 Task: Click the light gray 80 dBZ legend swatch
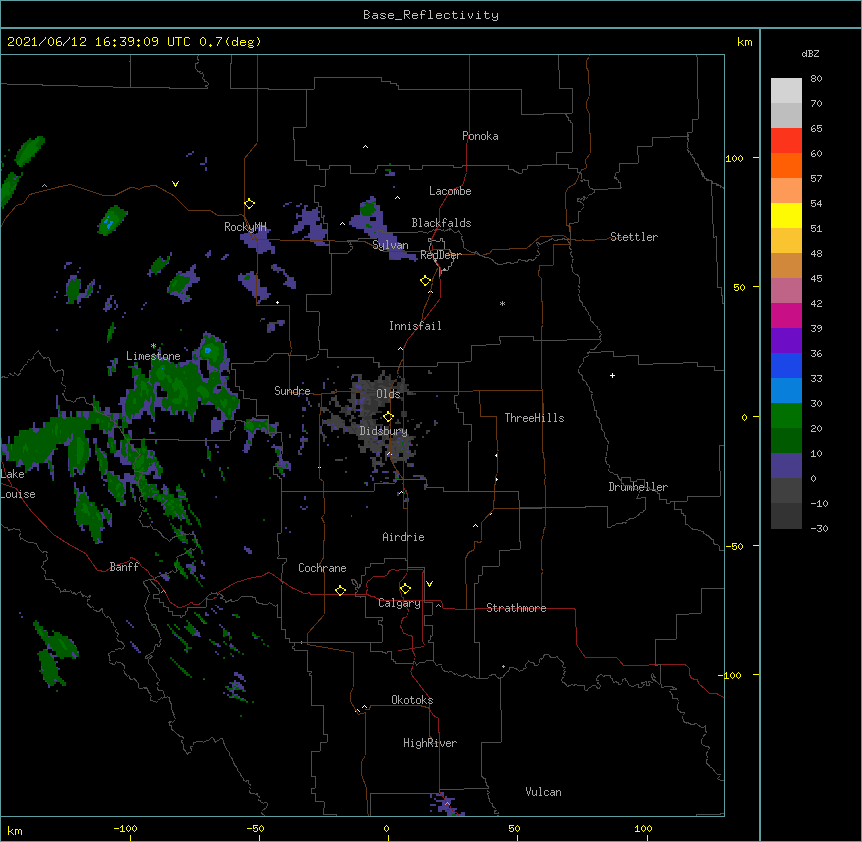786,91
